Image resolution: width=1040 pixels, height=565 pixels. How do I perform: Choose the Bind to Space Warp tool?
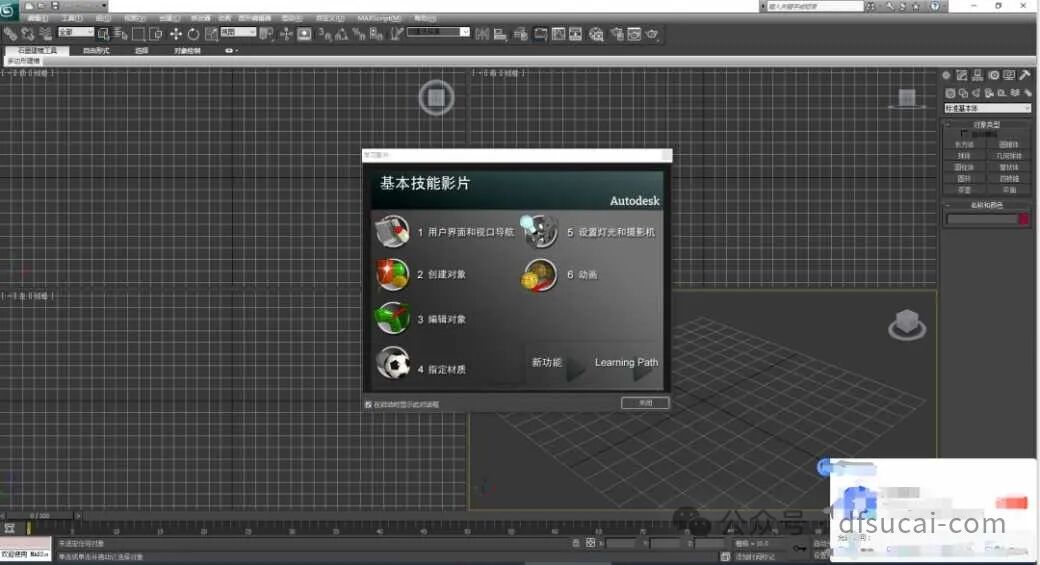click(x=45, y=34)
